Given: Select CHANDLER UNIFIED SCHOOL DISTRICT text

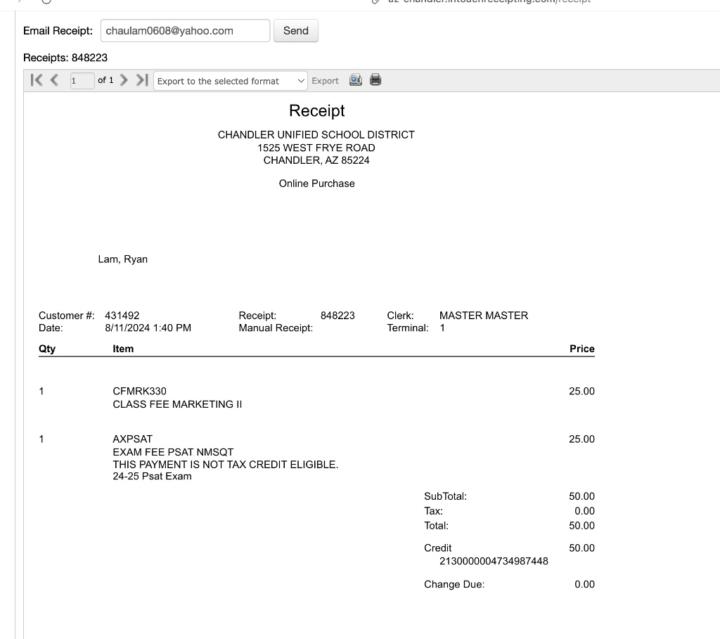Looking at the screenshot, I should pyautogui.click(x=316, y=135).
